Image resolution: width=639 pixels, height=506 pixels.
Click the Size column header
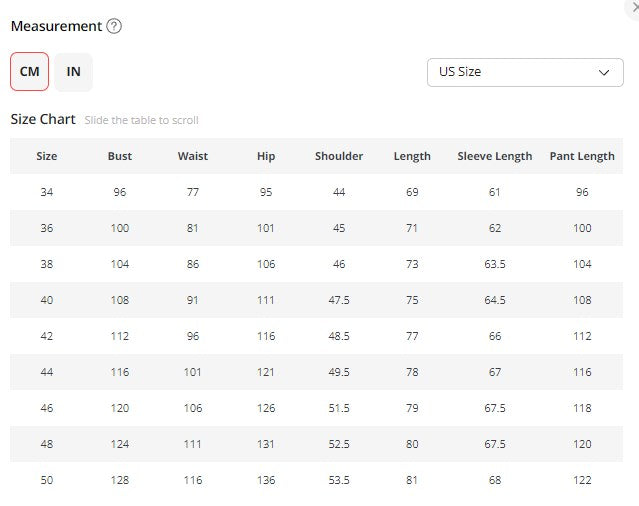[47, 156]
